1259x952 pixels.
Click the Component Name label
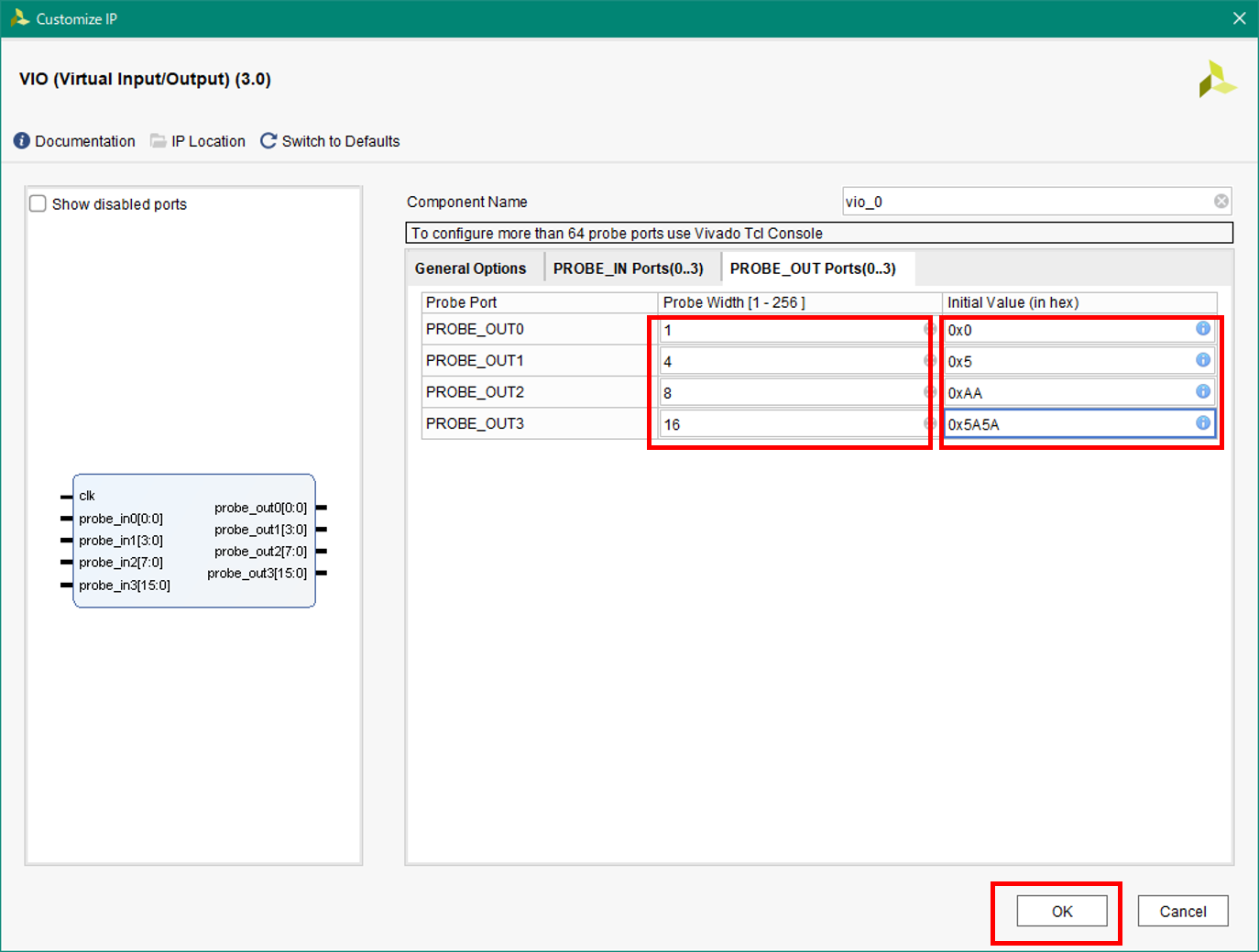point(467,202)
